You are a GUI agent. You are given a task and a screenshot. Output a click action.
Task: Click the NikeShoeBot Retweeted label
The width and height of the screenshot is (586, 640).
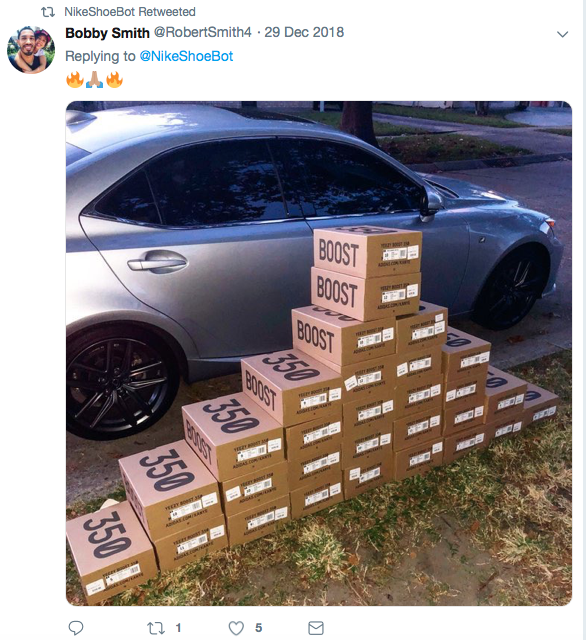pyautogui.click(x=130, y=12)
